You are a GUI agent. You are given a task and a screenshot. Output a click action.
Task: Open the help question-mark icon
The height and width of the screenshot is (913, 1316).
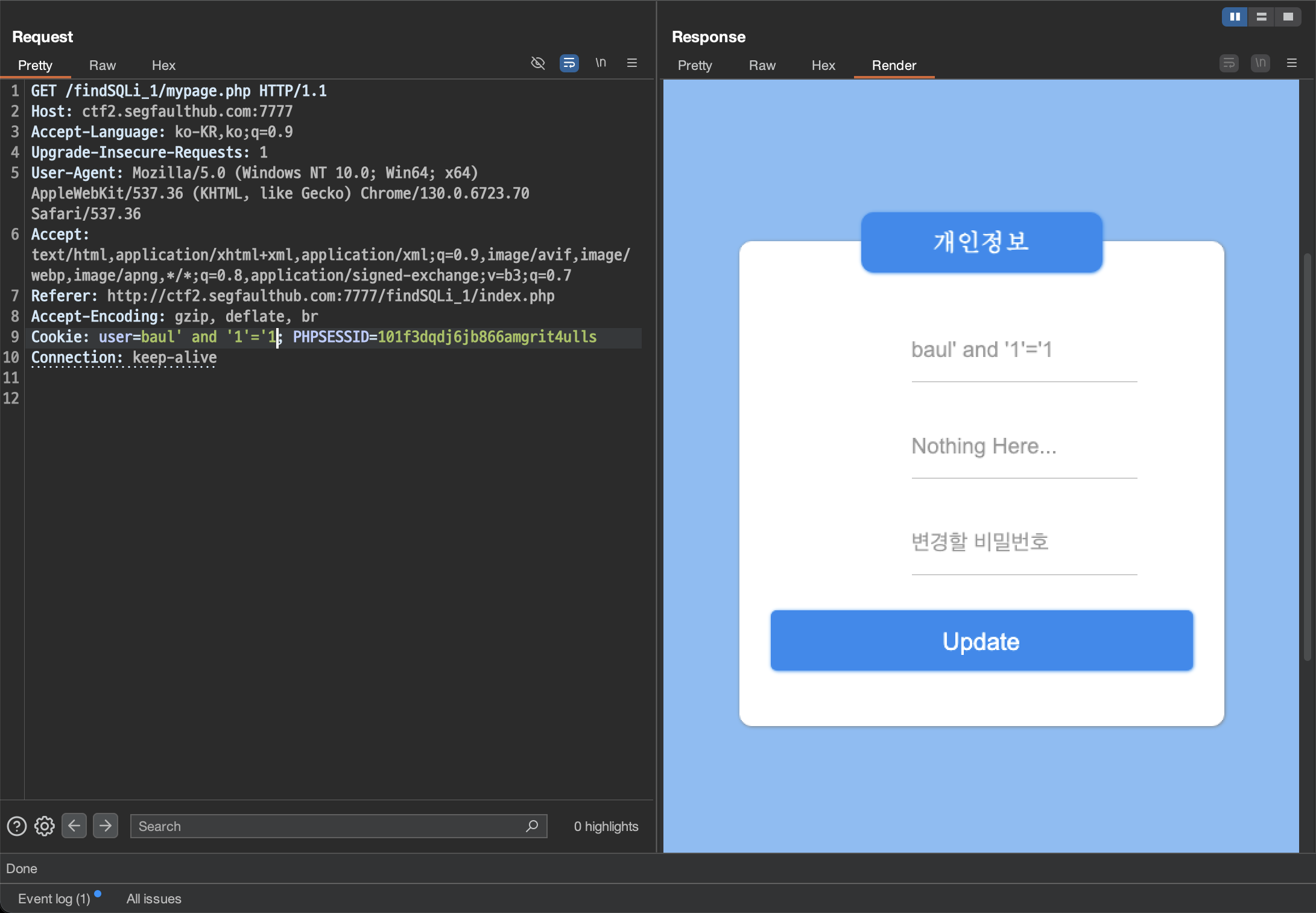[x=17, y=826]
